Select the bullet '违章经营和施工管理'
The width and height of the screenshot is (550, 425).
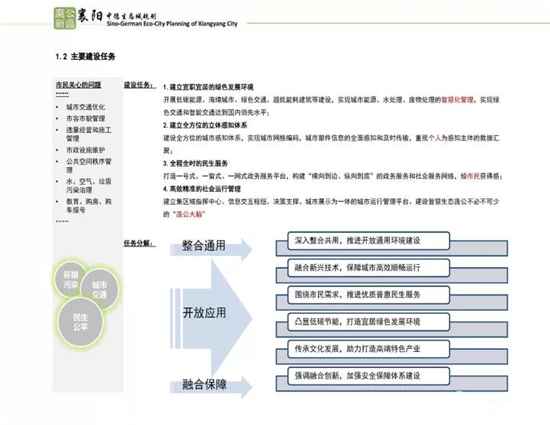coord(88,134)
